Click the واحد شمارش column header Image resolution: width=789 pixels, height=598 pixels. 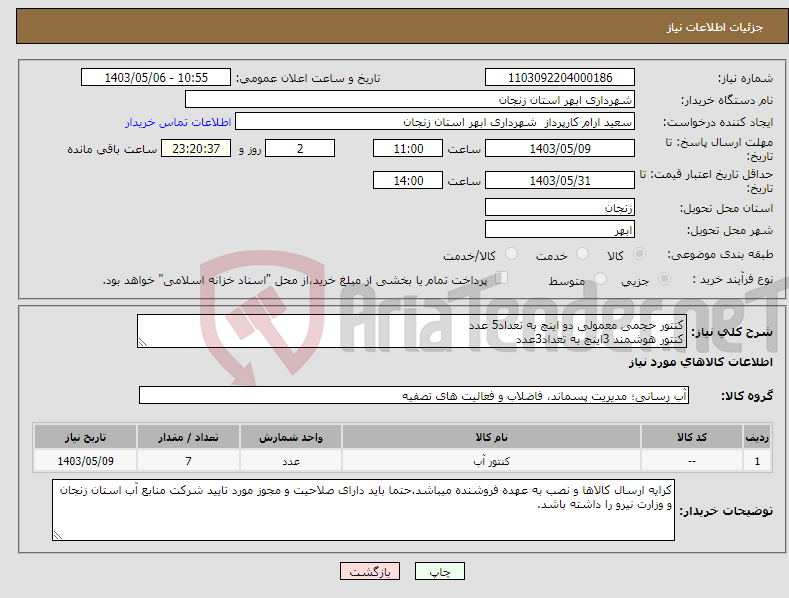click(x=291, y=437)
